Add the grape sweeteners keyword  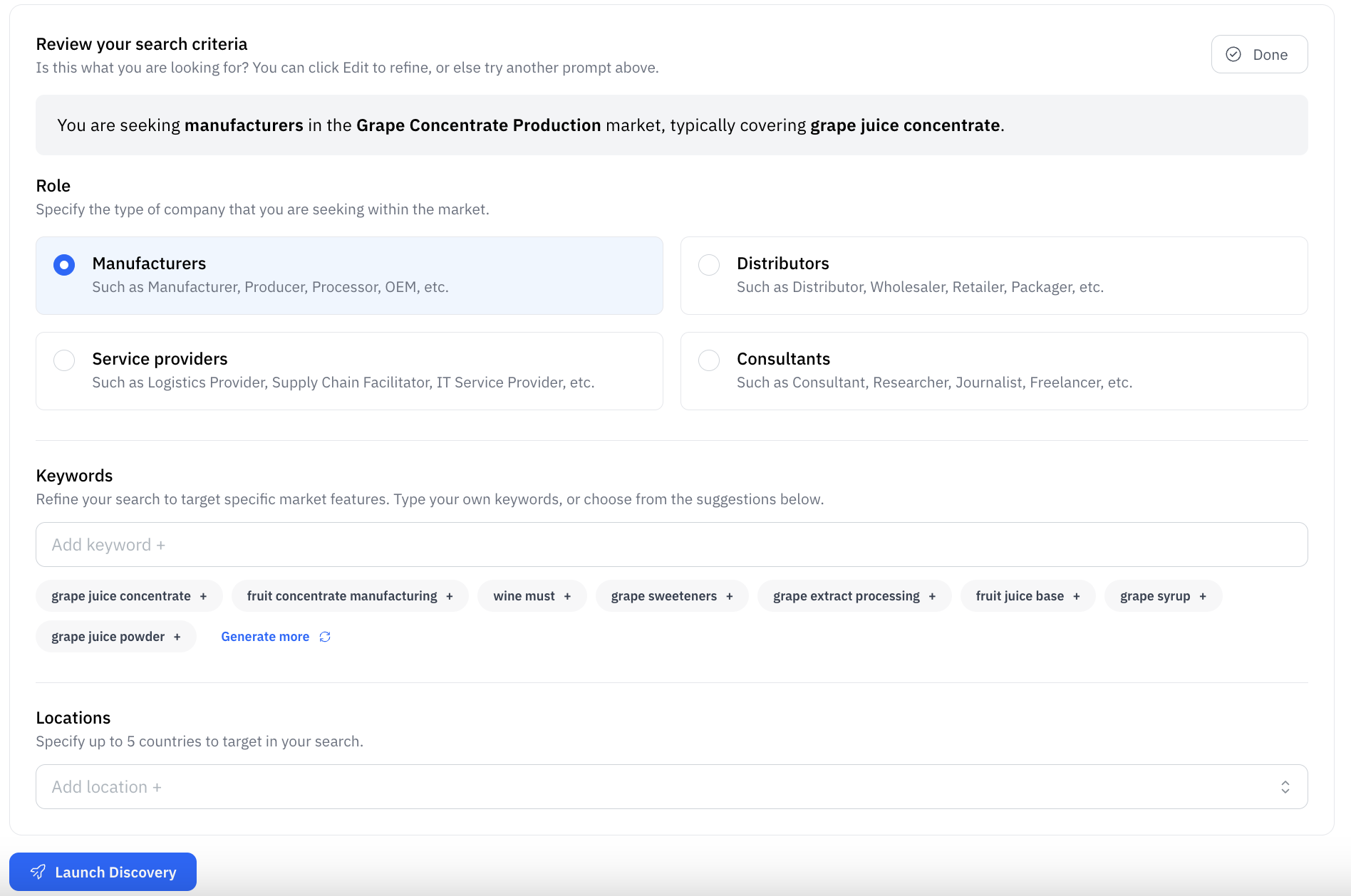[x=672, y=596]
